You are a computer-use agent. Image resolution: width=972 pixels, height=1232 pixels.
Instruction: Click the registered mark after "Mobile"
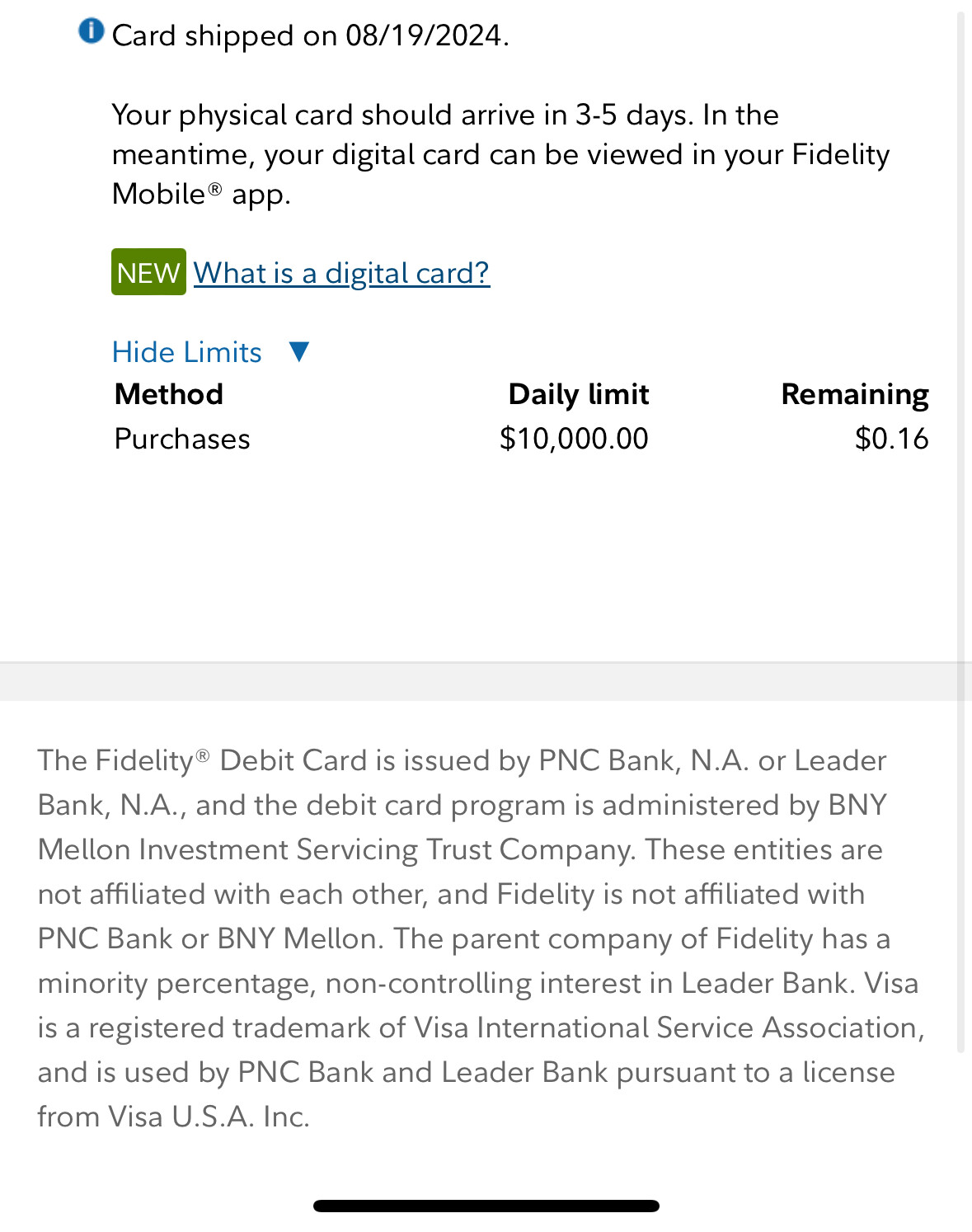(214, 189)
